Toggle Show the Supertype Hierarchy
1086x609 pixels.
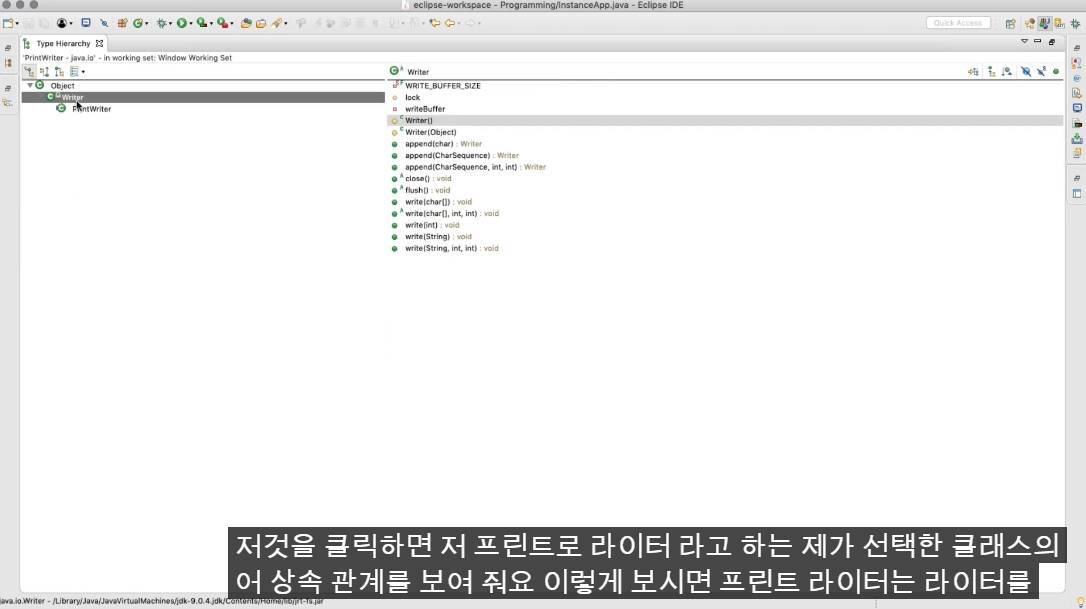[44, 71]
